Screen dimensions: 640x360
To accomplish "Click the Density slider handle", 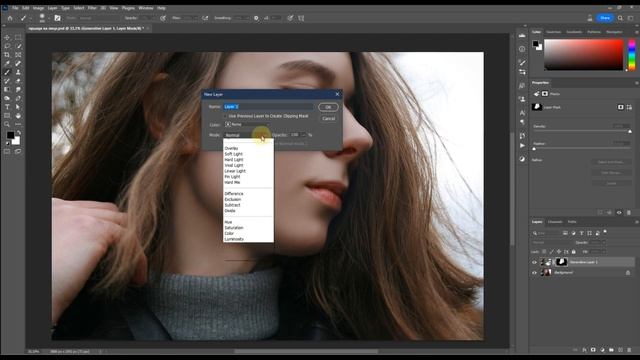I will pyautogui.click(x=630, y=131).
